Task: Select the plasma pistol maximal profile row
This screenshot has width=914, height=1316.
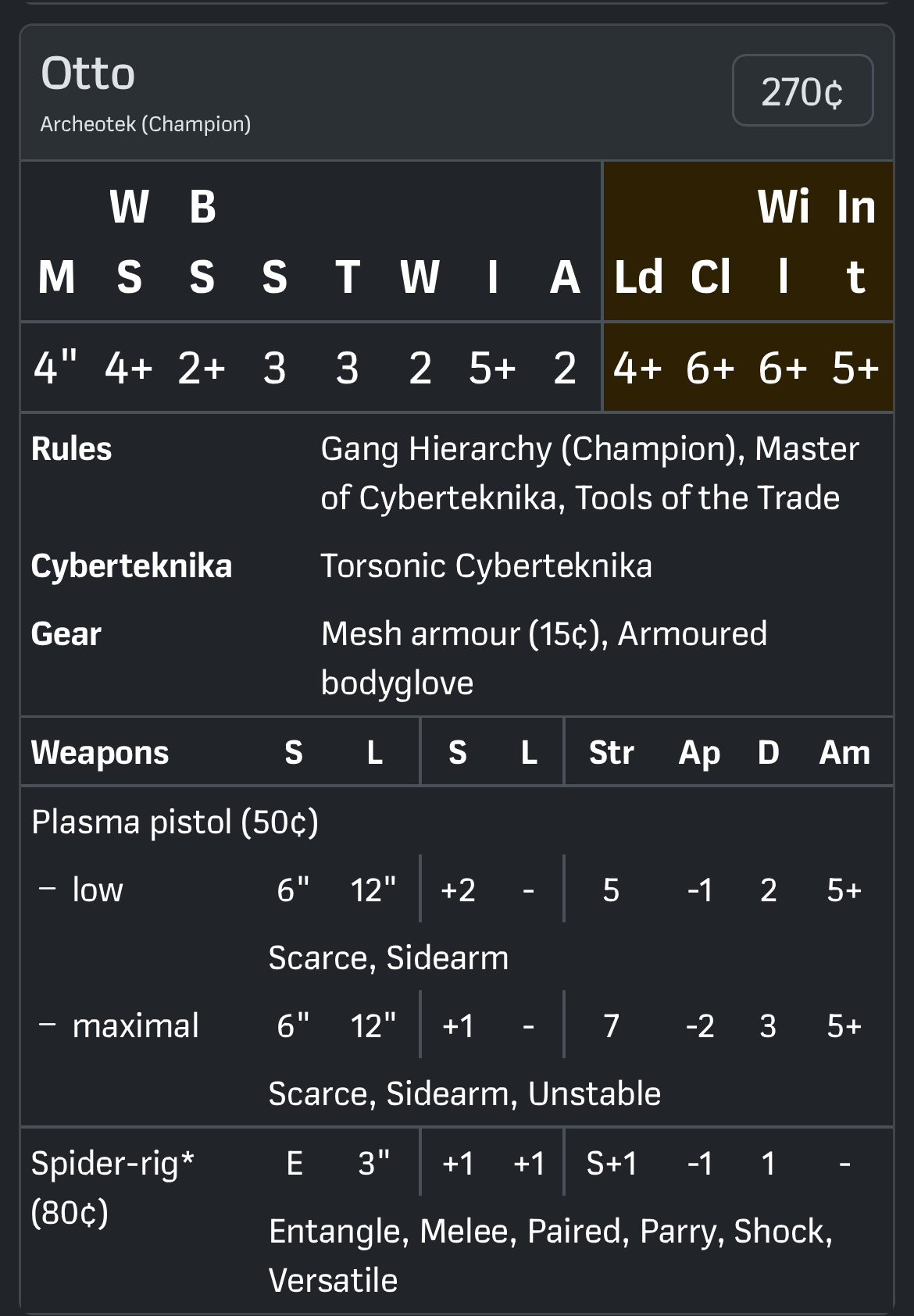Action: point(135,1026)
